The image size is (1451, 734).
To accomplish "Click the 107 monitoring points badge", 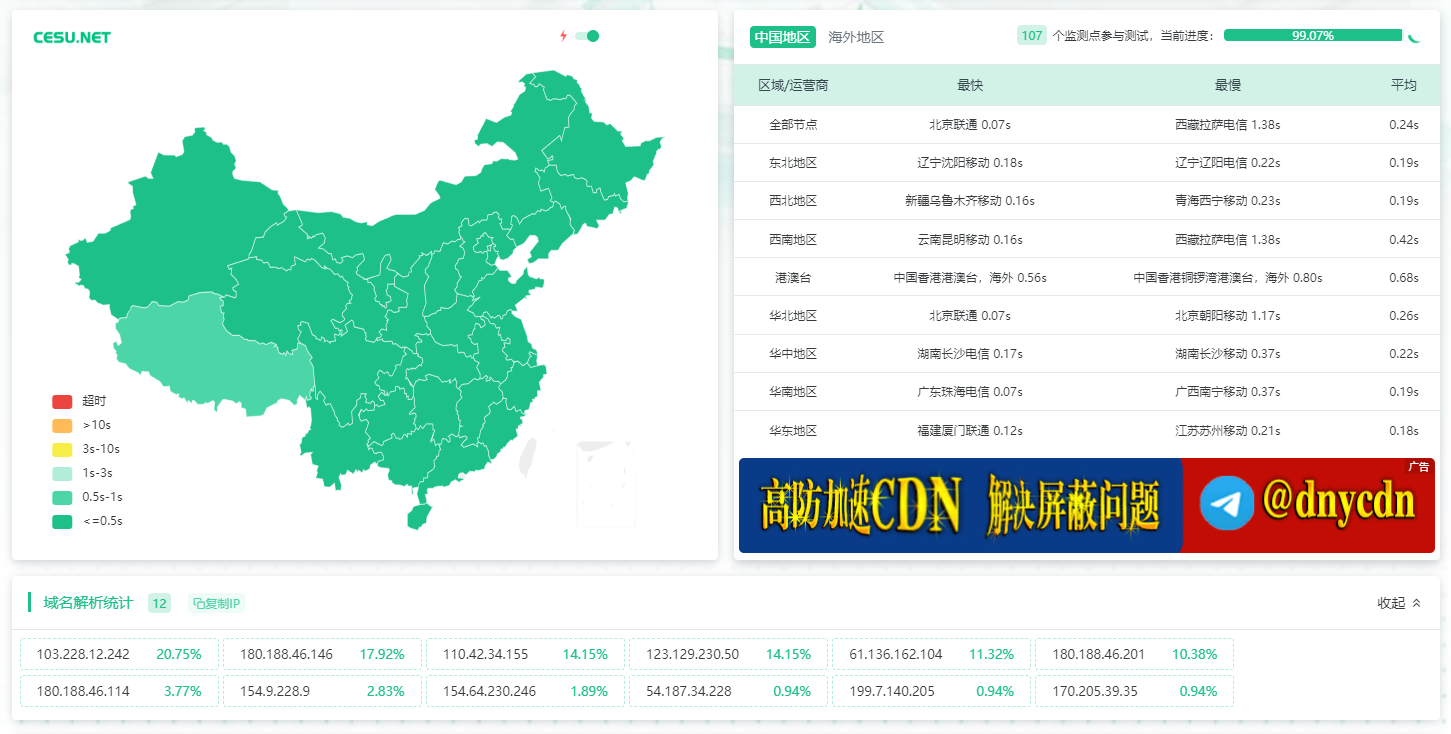I will pos(1032,36).
